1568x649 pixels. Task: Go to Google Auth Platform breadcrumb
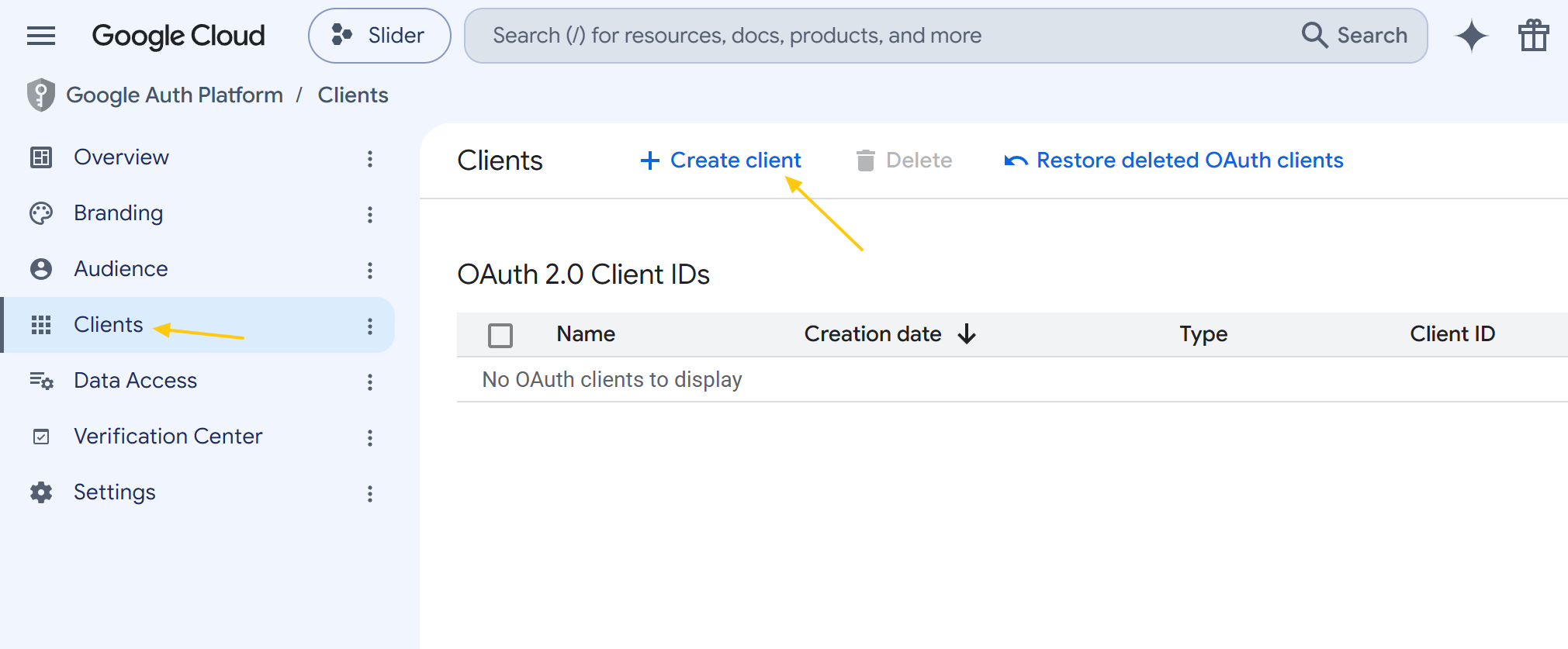click(x=175, y=95)
